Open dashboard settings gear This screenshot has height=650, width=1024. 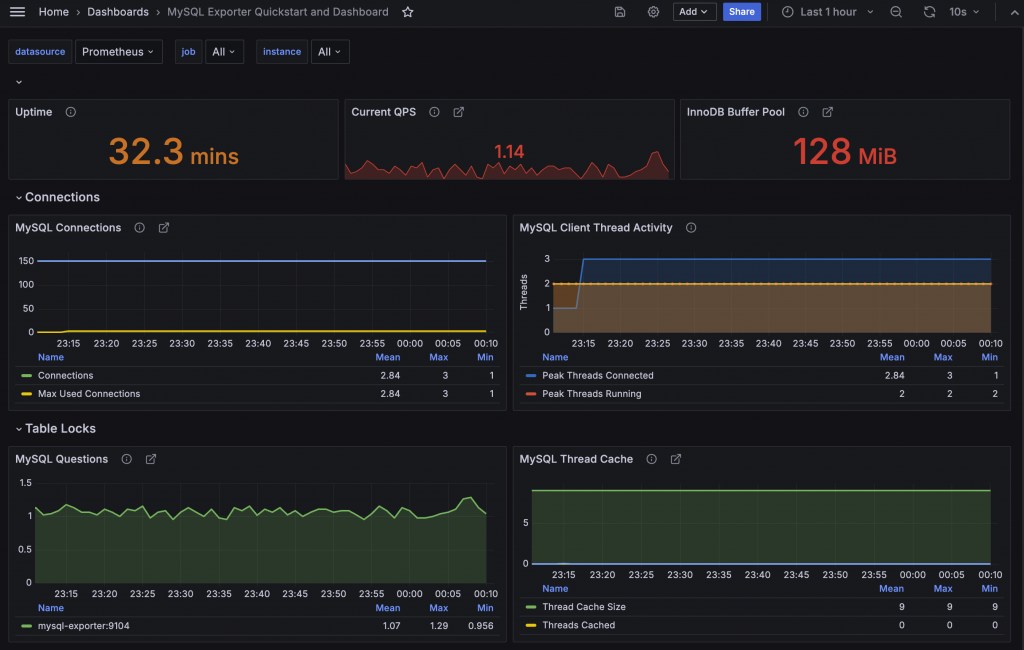click(653, 12)
